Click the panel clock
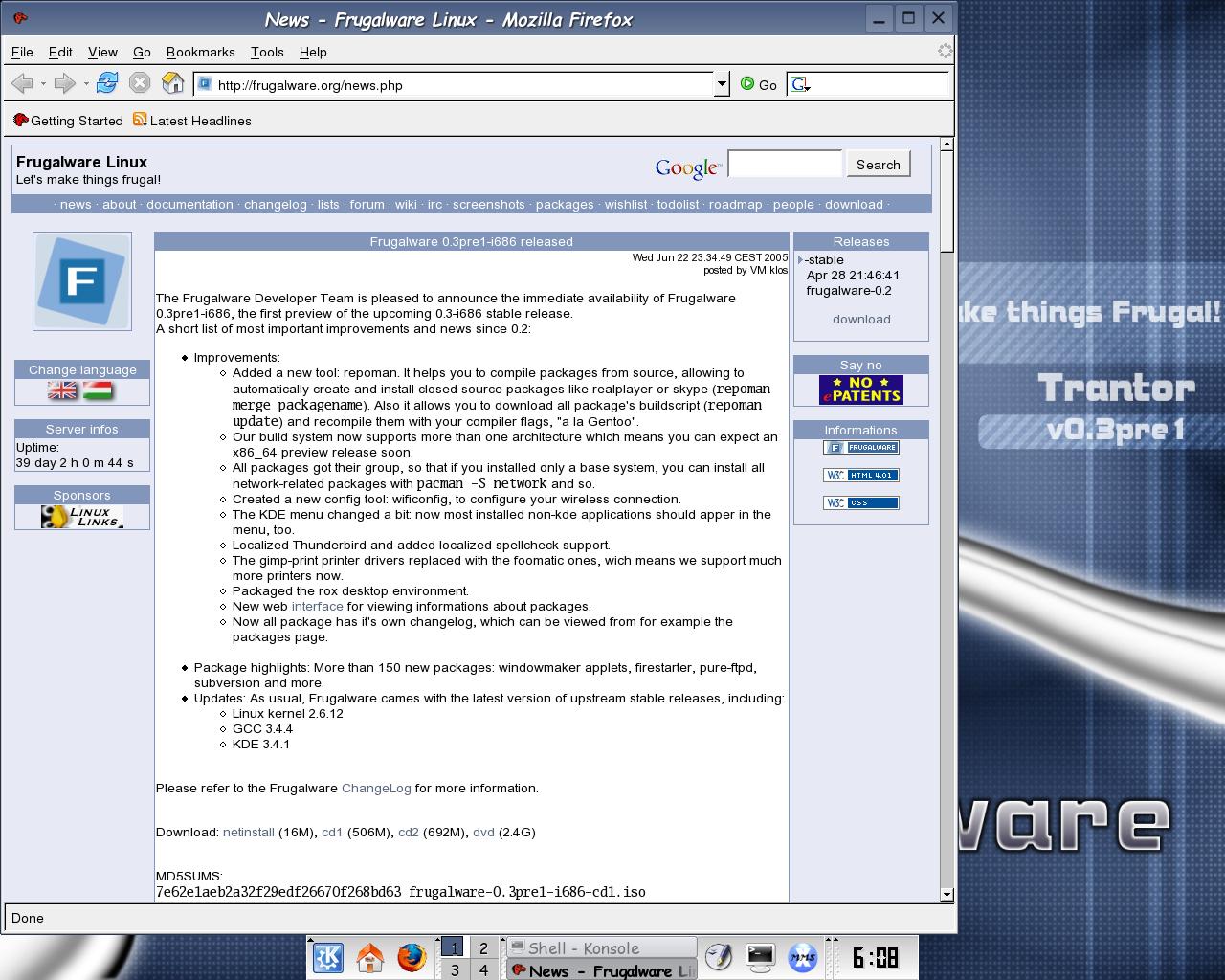Viewport: 1225px width, 980px height. pos(876,957)
